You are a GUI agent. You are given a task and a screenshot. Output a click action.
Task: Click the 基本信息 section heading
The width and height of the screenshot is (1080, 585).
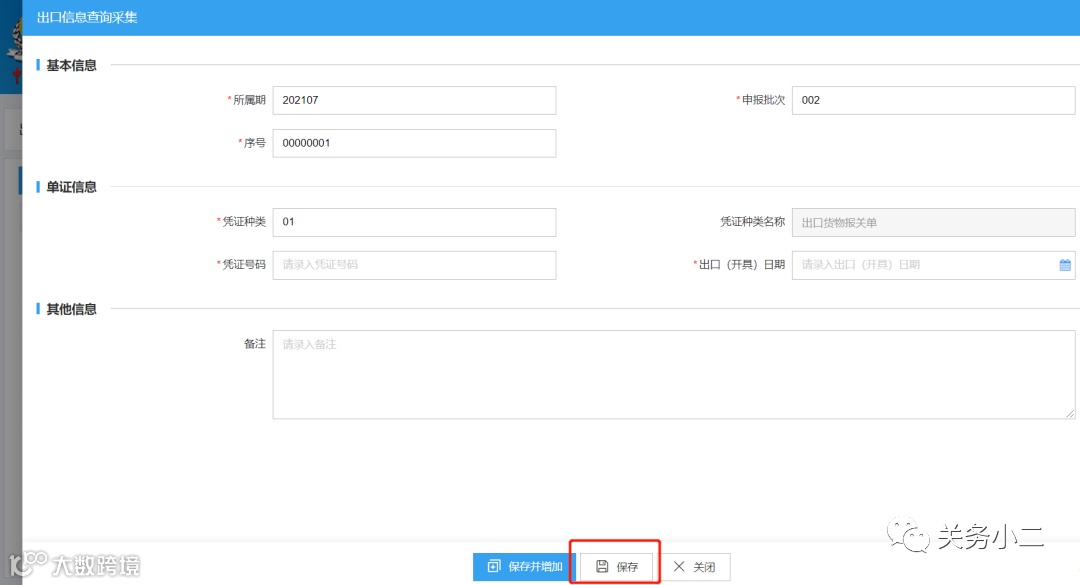[71, 65]
